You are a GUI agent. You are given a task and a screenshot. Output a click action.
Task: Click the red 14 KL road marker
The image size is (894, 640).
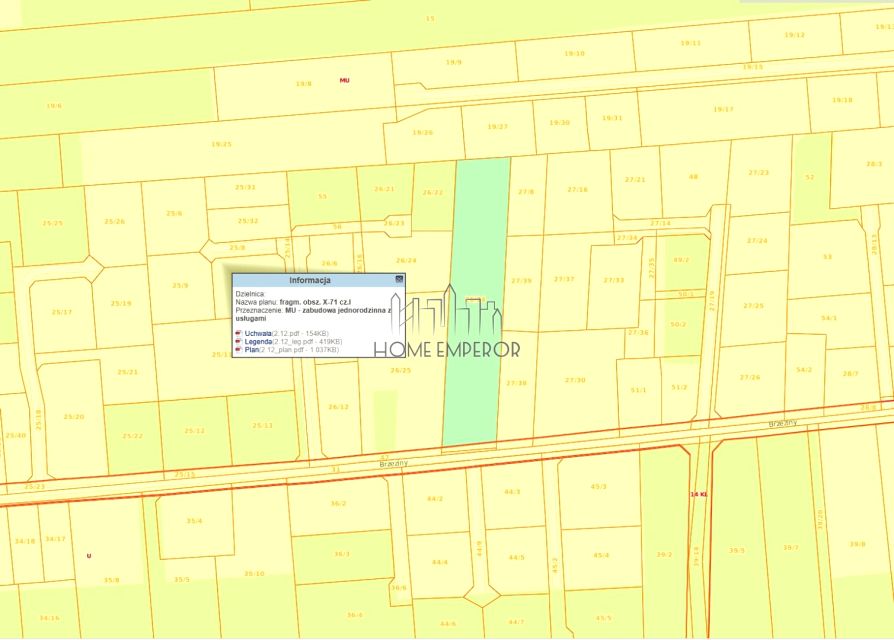(698, 494)
